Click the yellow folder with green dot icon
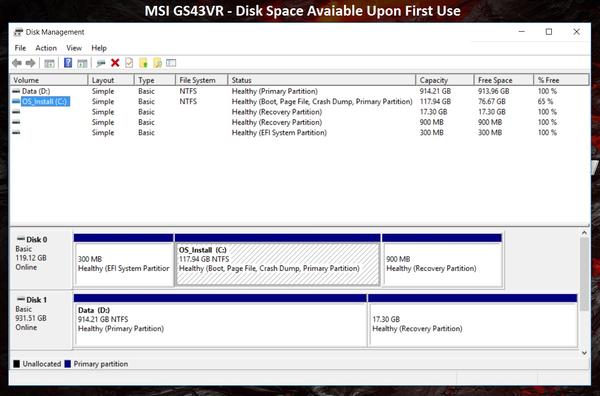 143,63
